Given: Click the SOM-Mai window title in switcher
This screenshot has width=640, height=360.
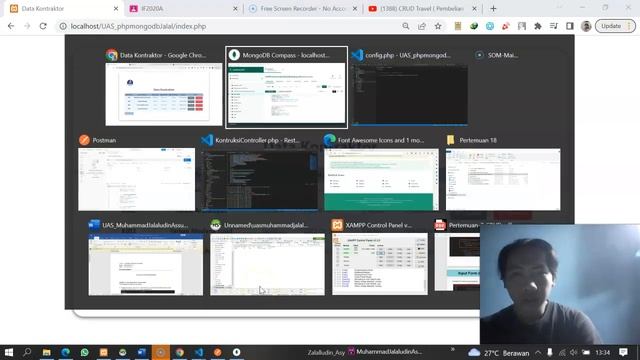Looking at the screenshot, I should [x=503, y=55].
